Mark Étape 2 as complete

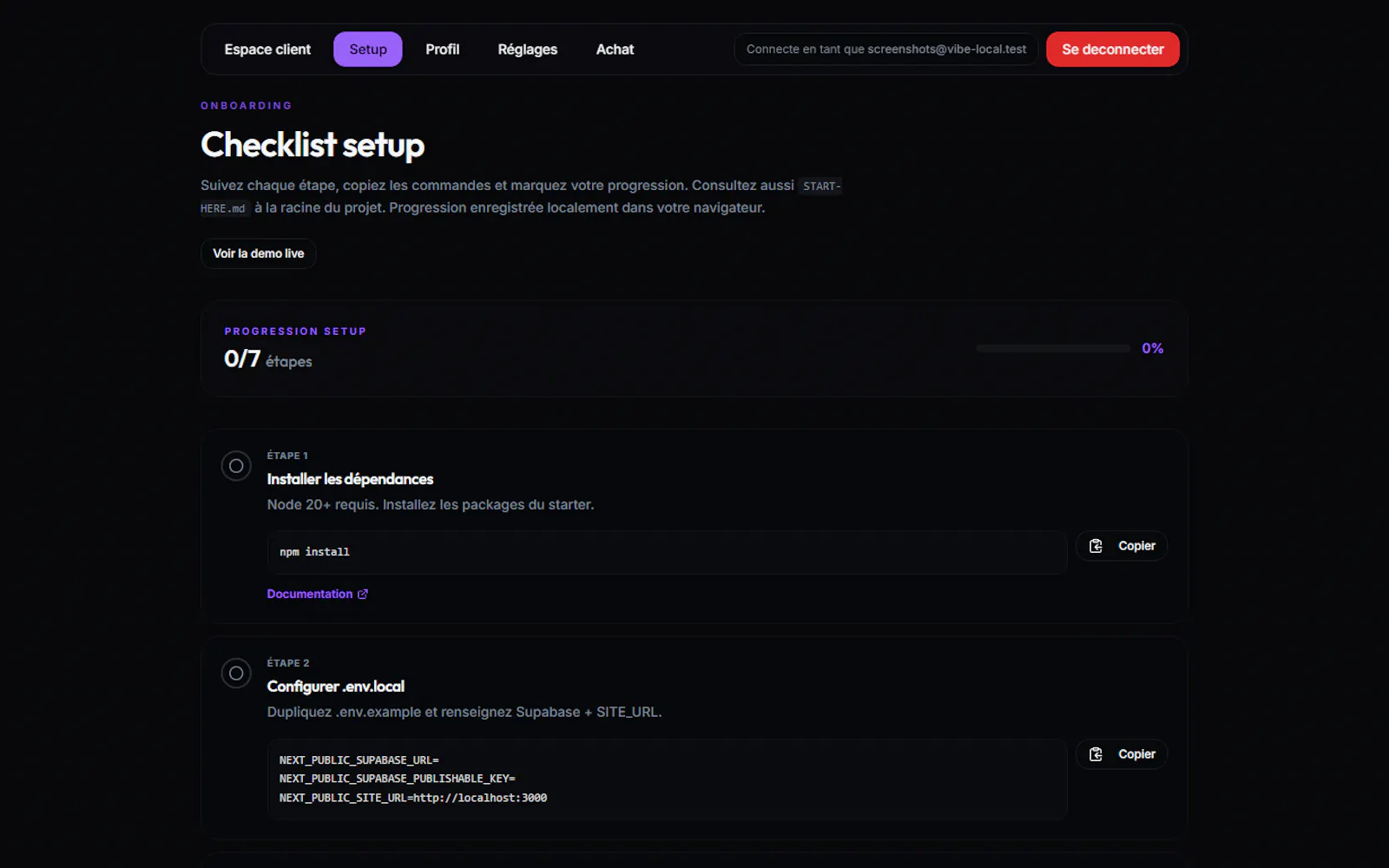tap(236, 674)
